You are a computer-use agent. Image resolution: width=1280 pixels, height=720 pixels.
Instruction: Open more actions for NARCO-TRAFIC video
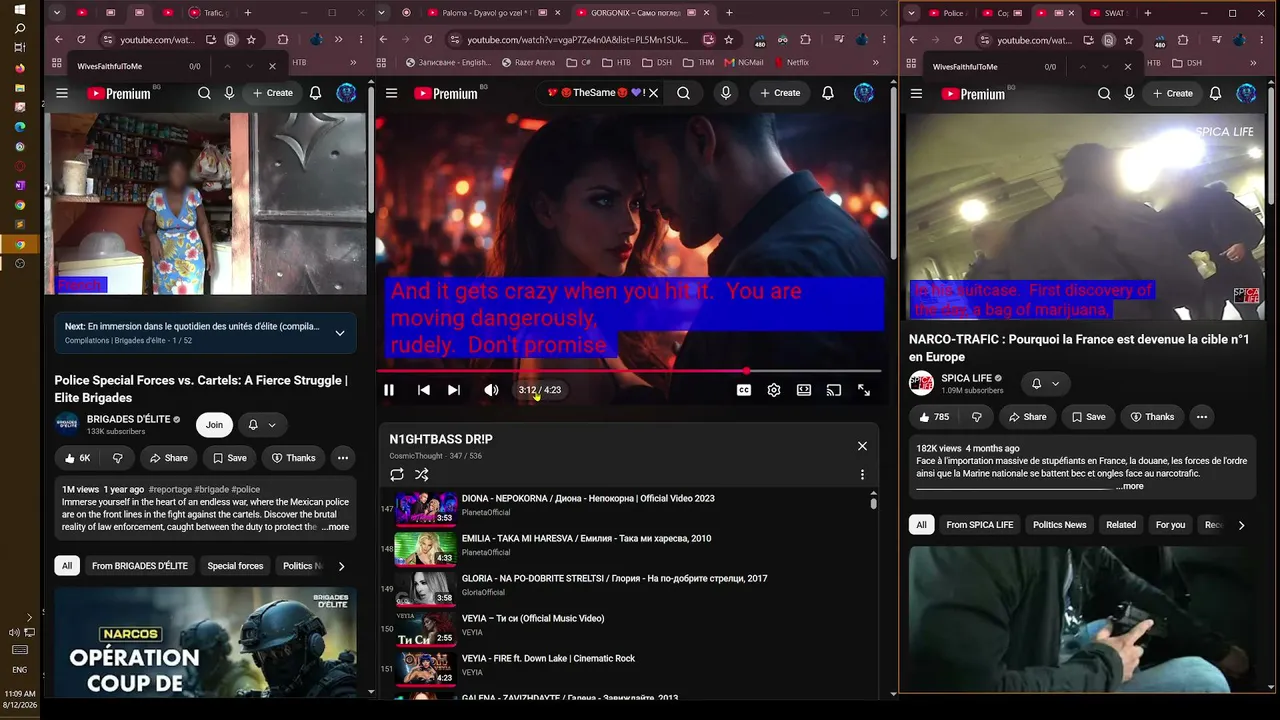1202,417
